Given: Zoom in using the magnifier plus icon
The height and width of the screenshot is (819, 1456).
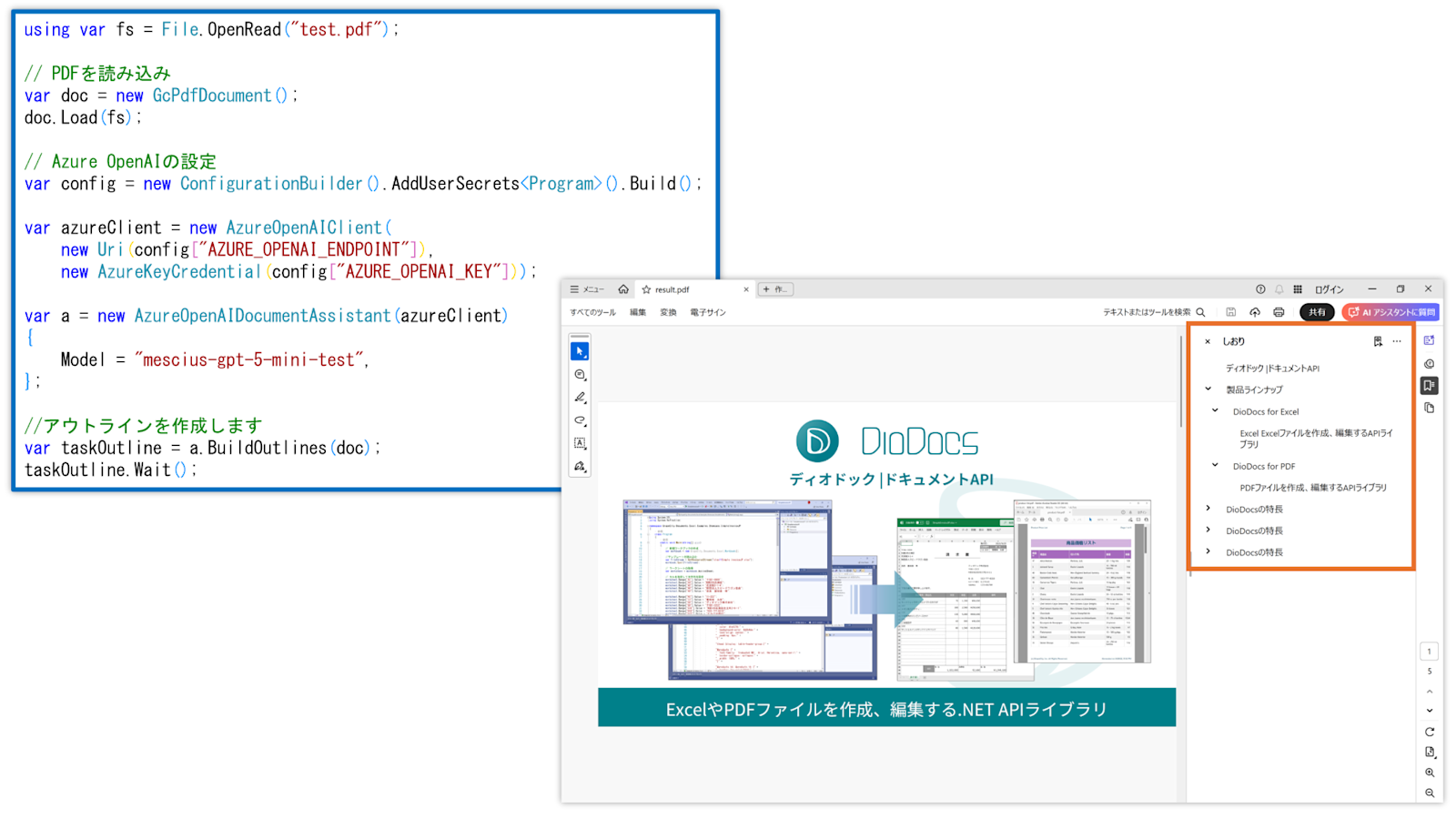Looking at the screenshot, I should pos(1430,773).
